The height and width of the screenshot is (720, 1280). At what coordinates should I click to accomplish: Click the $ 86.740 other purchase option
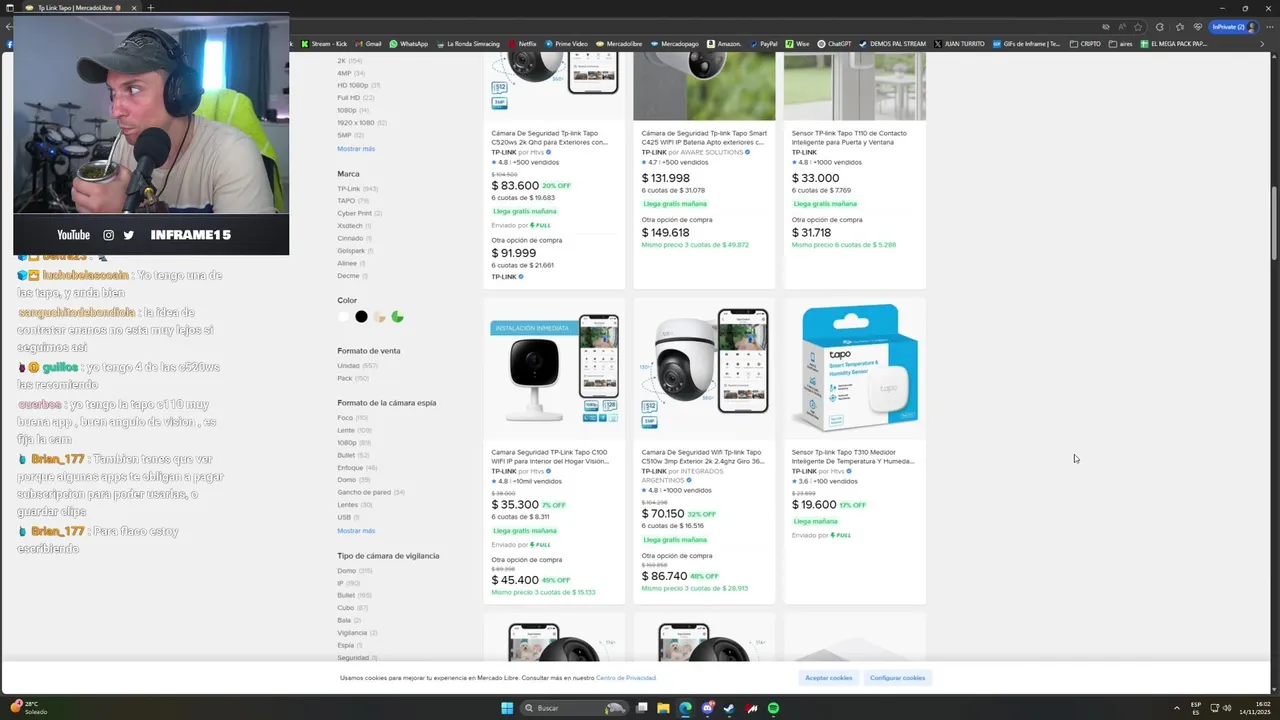point(664,576)
